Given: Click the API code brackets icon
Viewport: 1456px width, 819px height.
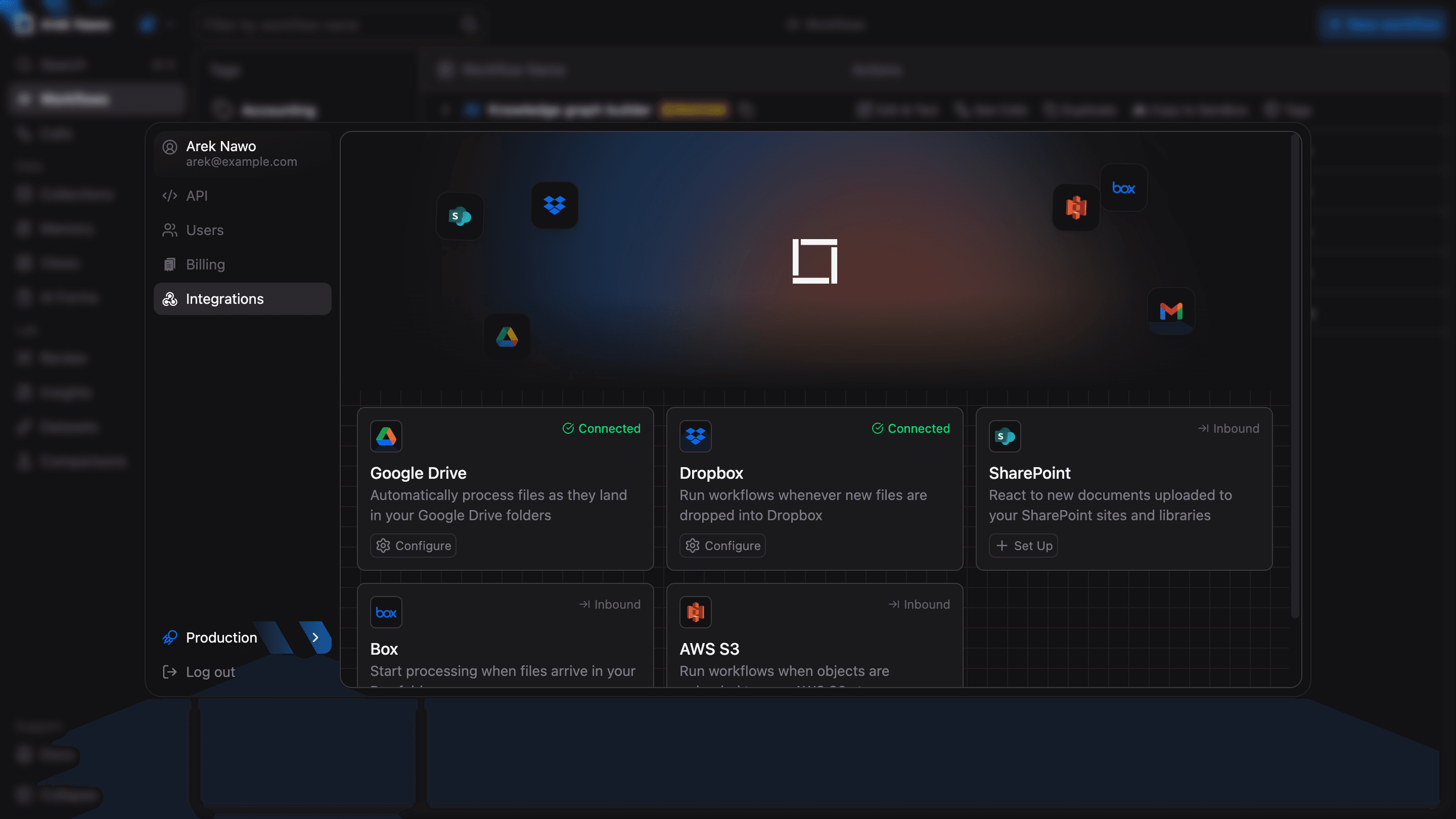Looking at the screenshot, I should click(169, 196).
